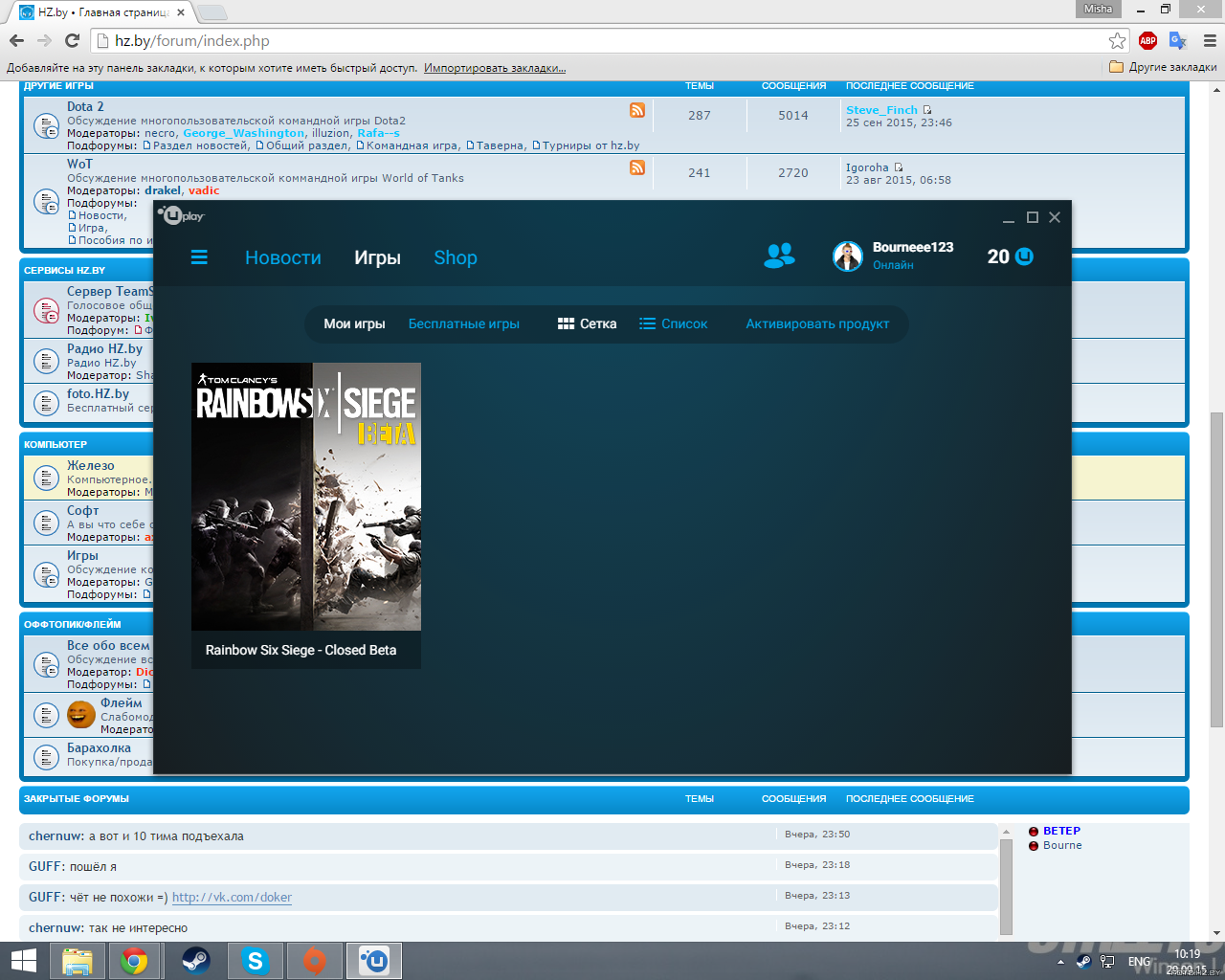Open Steam from the taskbar
Image resolution: width=1225 pixels, height=980 pixels.
[195, 961]
